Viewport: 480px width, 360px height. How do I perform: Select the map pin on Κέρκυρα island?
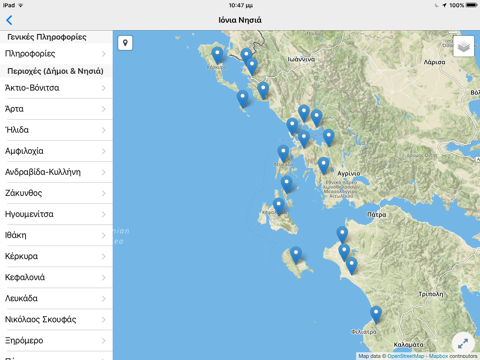(x=217, y=55)
